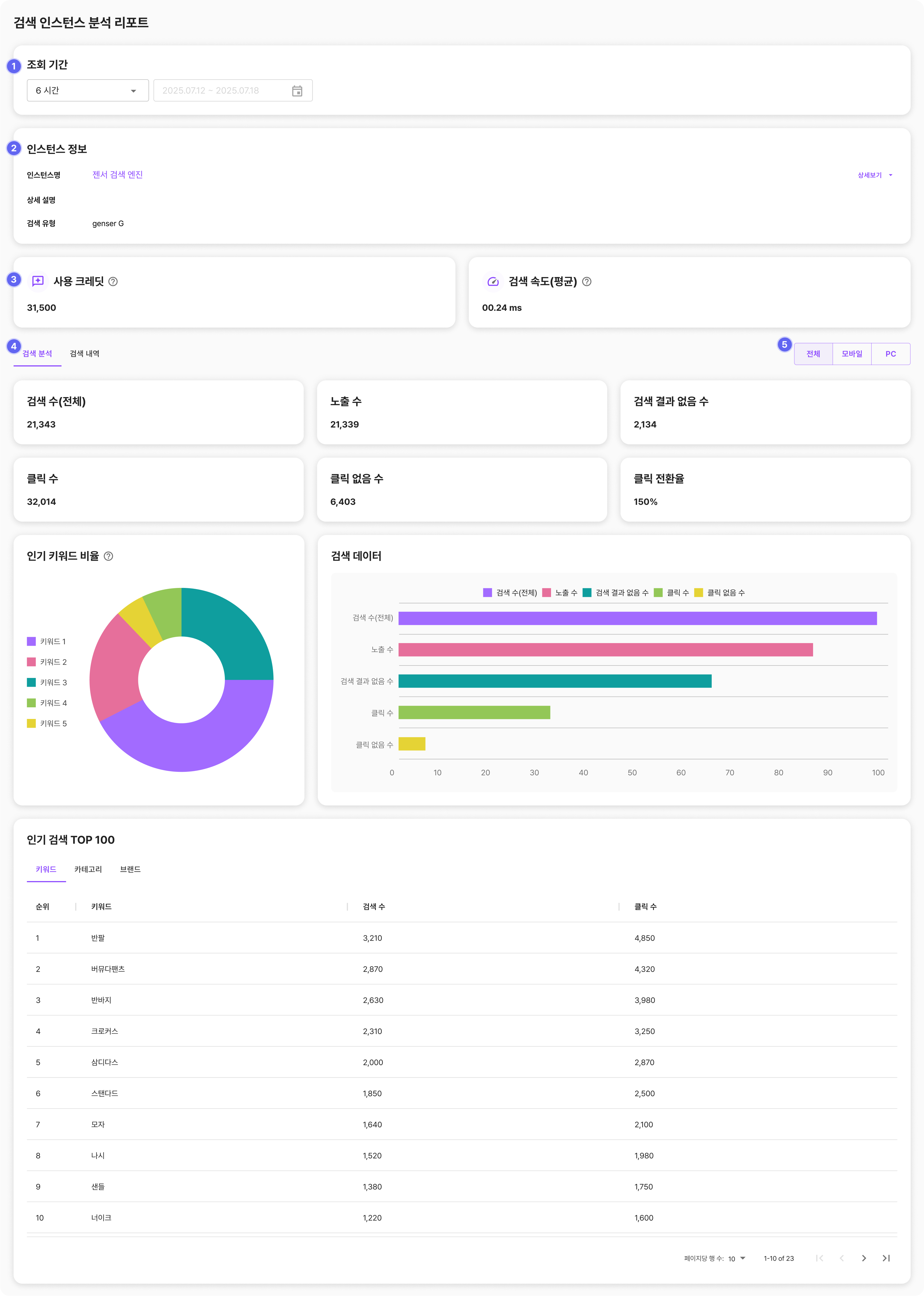
Task: Switch device filter to 모바일
Action: pyautogui.click(x=852, y=354)
